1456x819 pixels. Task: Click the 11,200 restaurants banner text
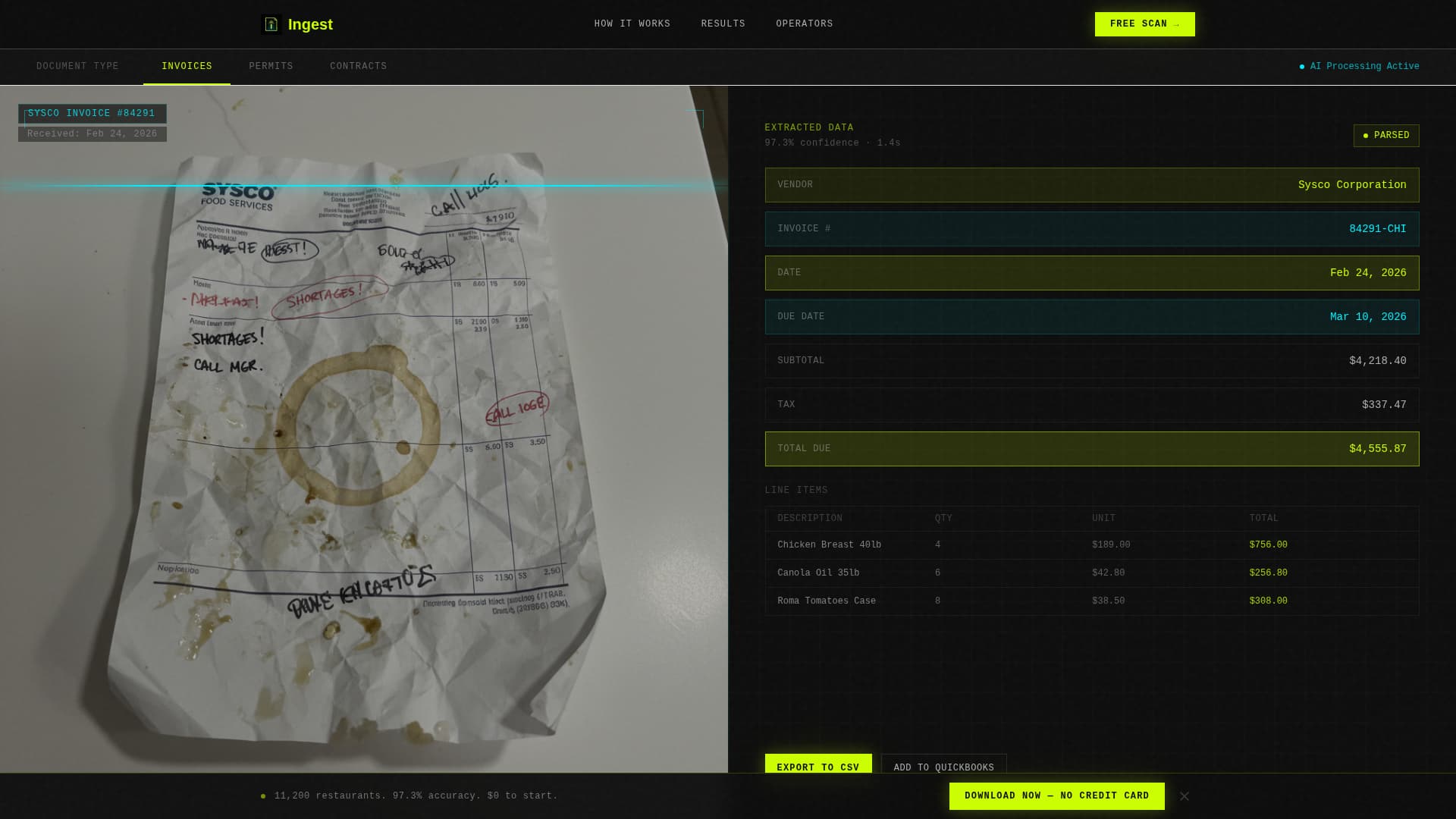pyautogui.click(x=416, y=796)
